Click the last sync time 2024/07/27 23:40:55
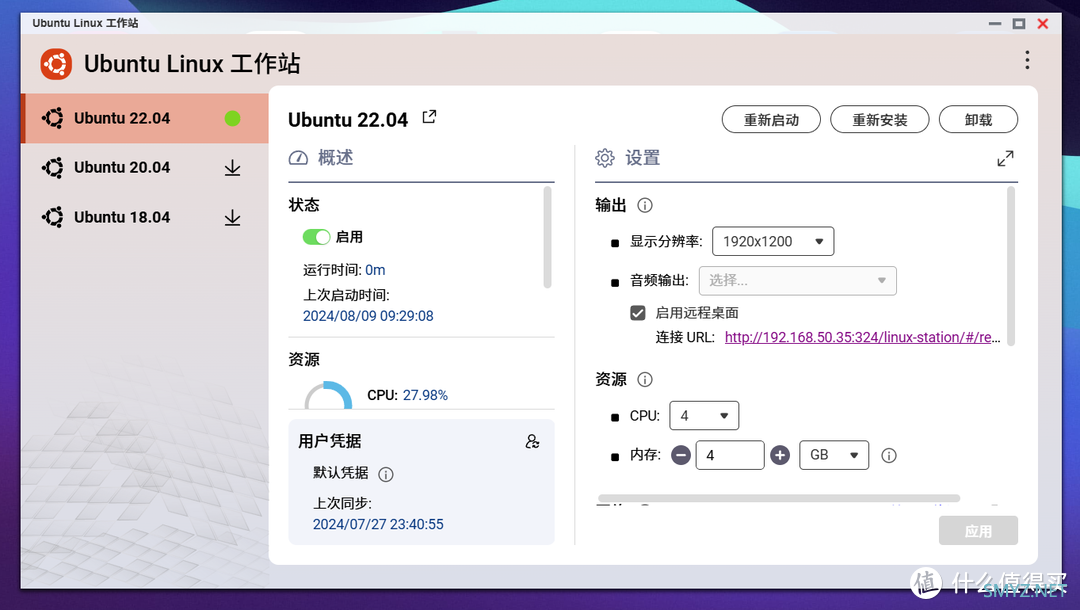 378,525
